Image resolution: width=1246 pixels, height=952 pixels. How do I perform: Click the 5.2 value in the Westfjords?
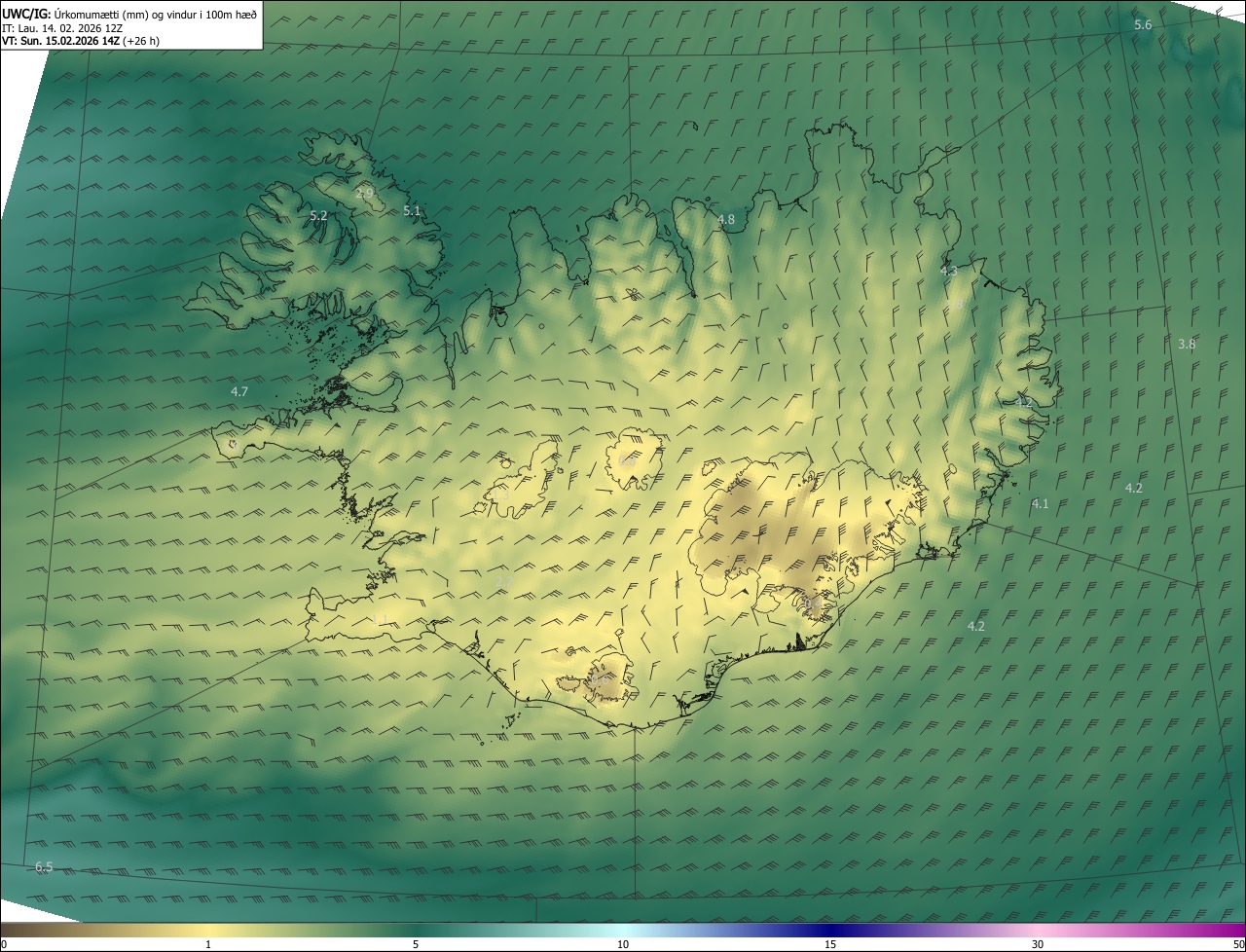pos(318,215)
